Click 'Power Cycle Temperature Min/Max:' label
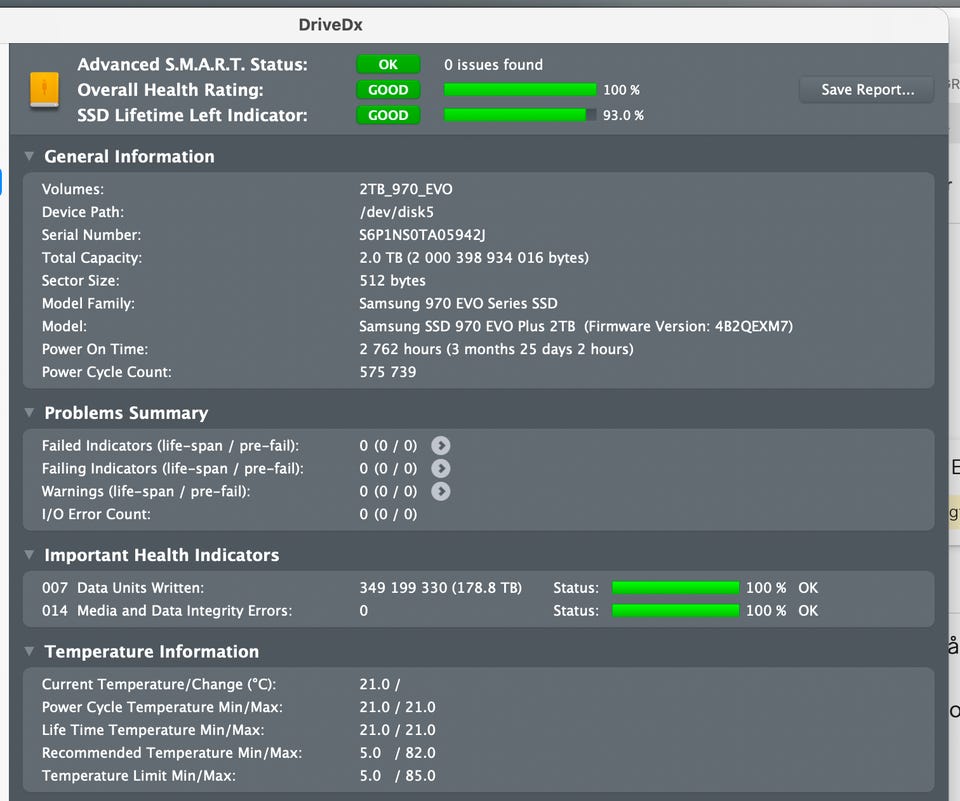 162,707
